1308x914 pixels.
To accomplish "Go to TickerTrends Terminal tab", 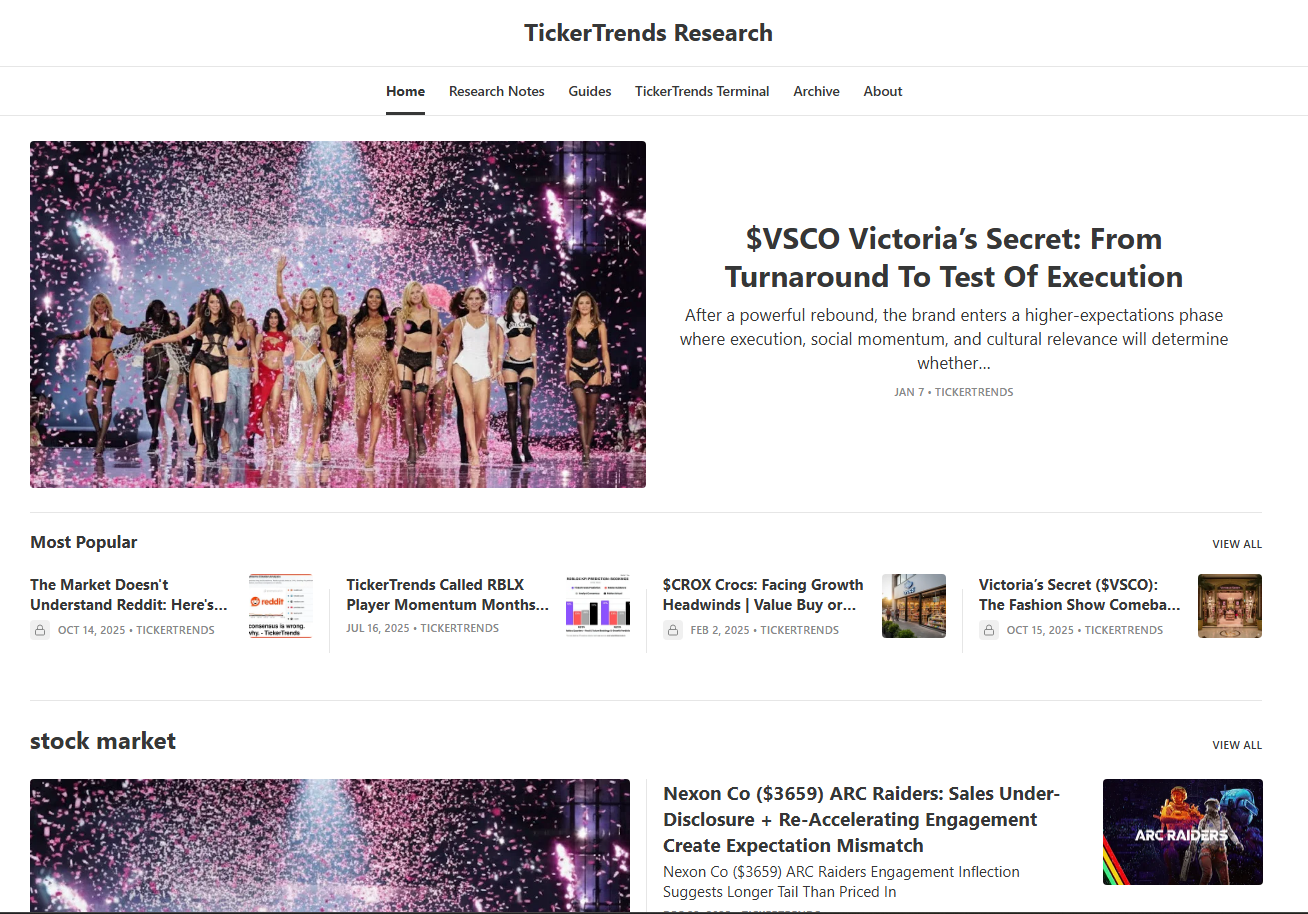I will (x=702, y=91).
